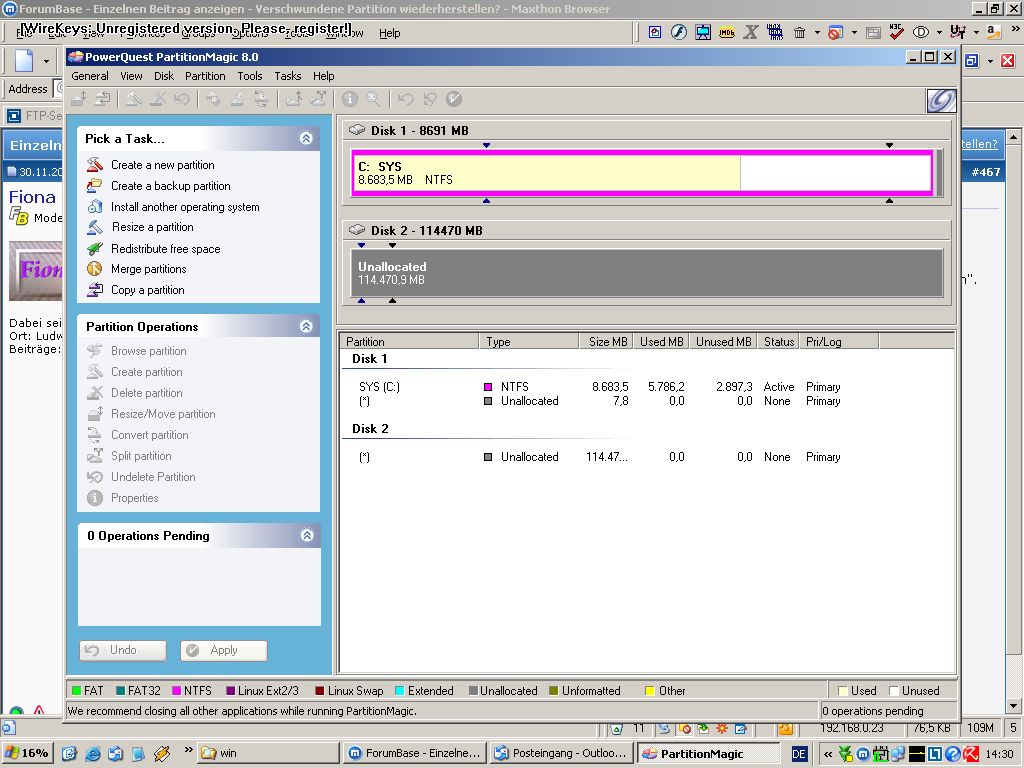Click the Disk 2 drive icon
The width and height of the screenshot is (1024, 768).
click(357, 230)
